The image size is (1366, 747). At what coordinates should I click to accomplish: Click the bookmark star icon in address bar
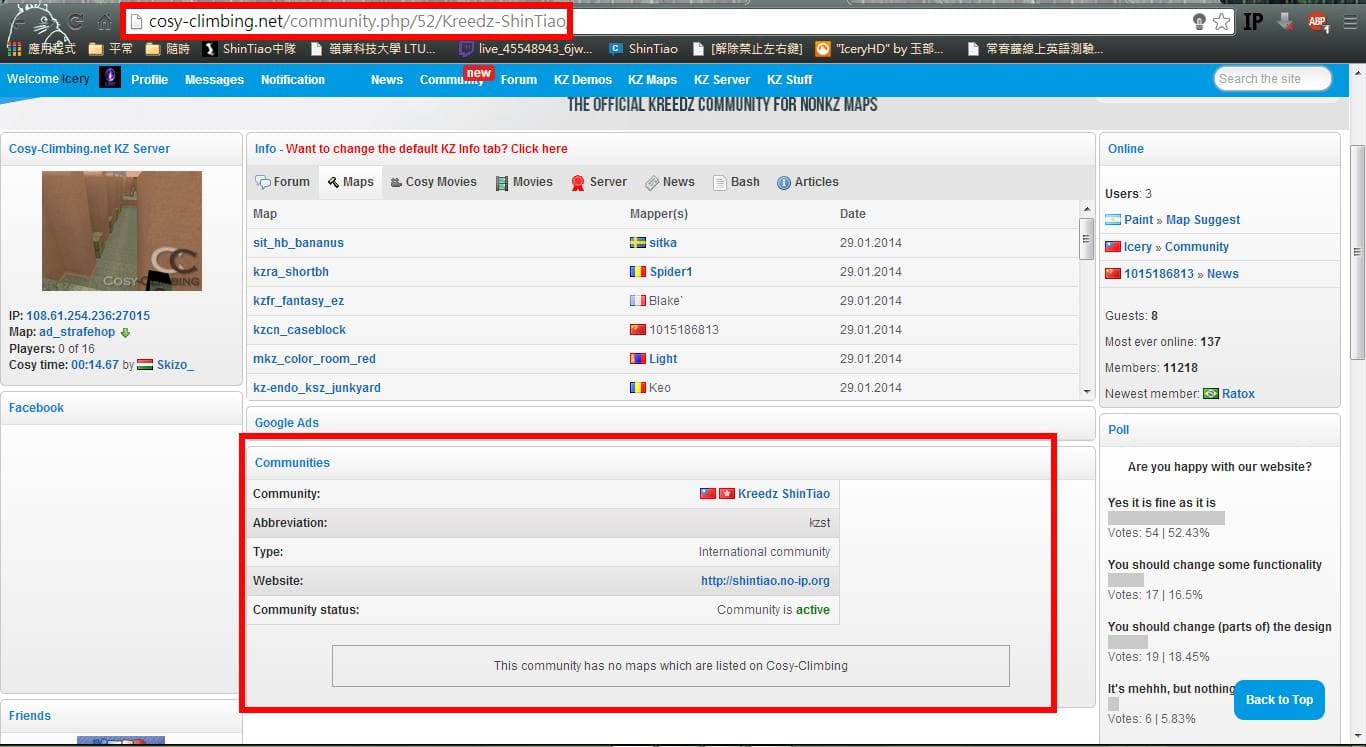1221,22
